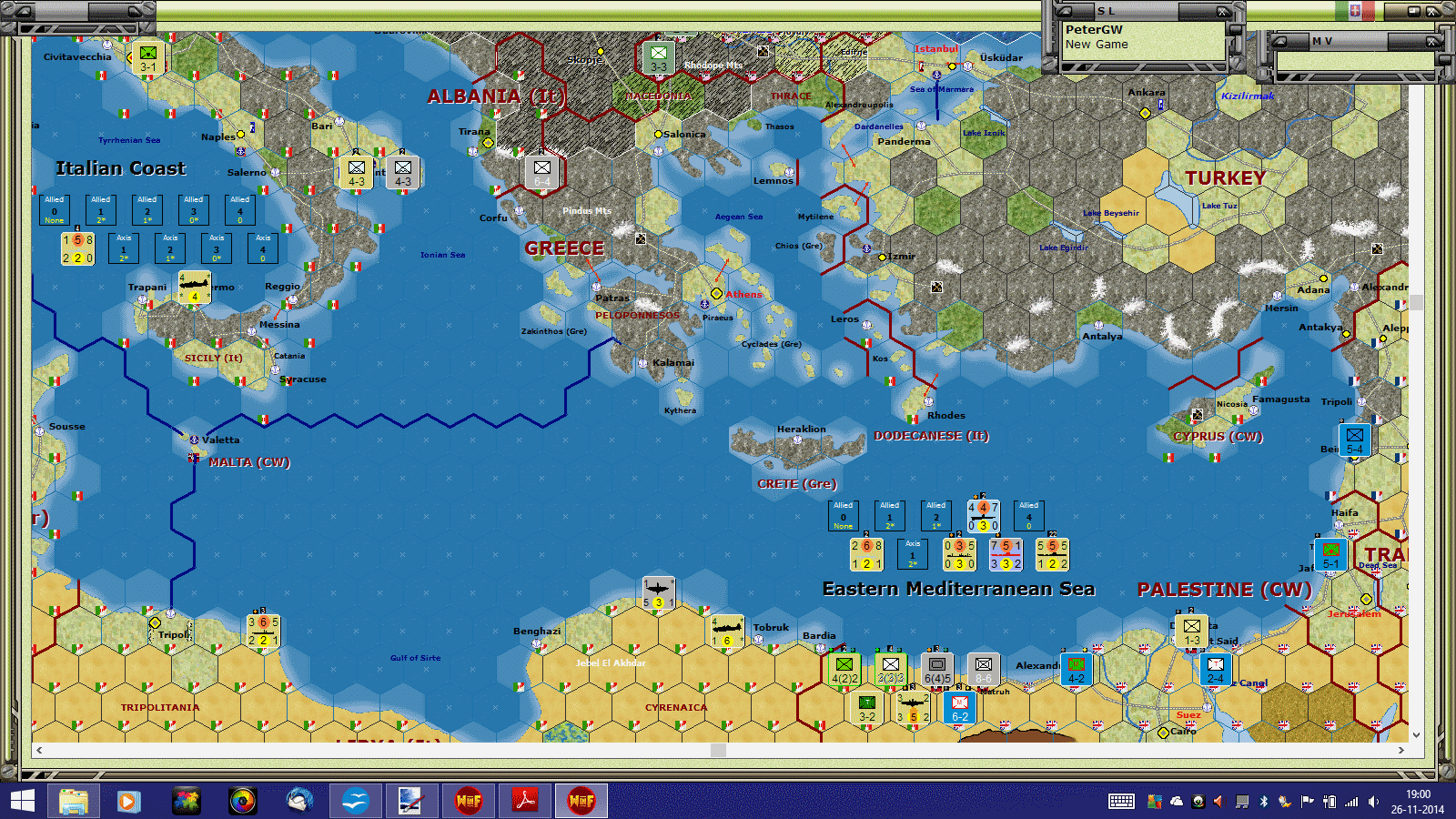1456x819 pixels.
Task: Select the 4-4-7 submarine counter
Action: coord(983,516)
